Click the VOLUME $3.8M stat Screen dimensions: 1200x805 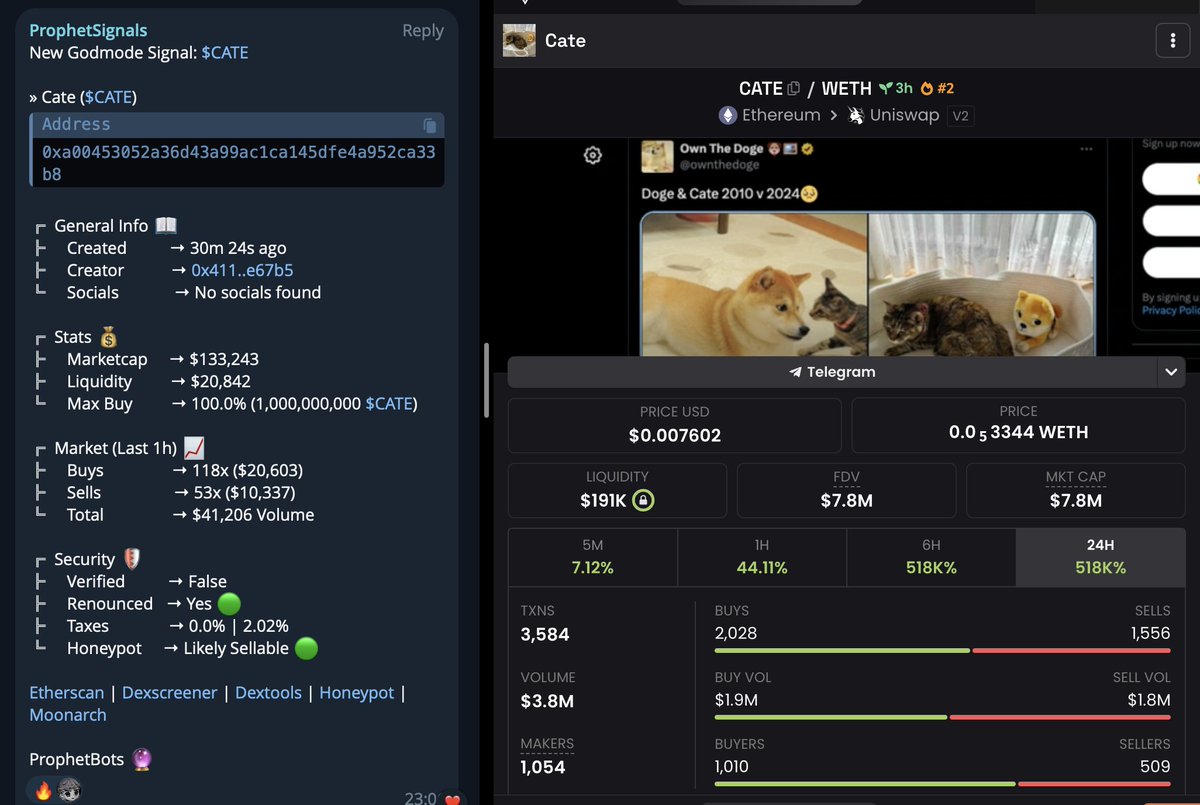point(550,690)
